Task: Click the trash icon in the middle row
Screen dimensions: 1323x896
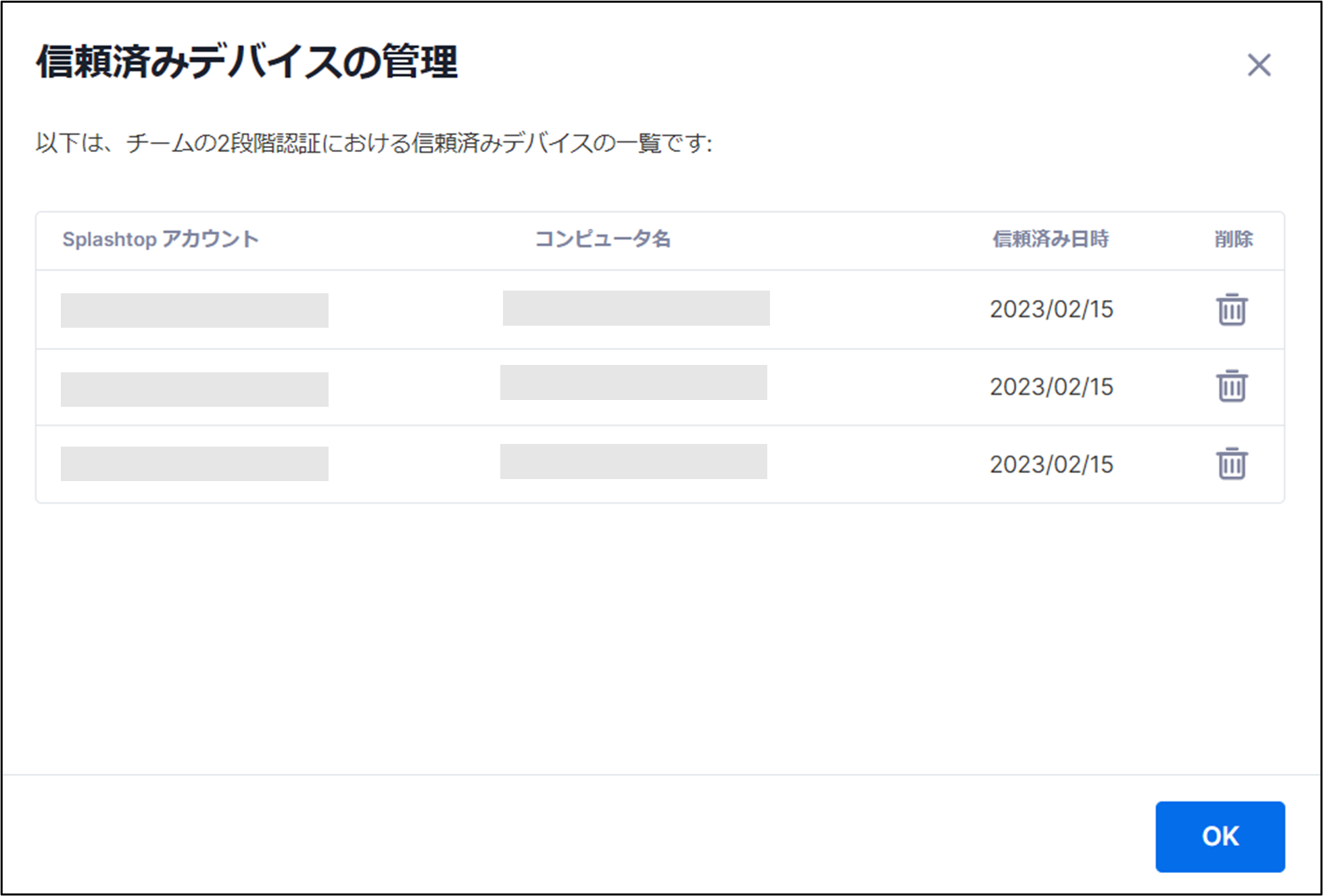Action: (x=1232, y=387)
